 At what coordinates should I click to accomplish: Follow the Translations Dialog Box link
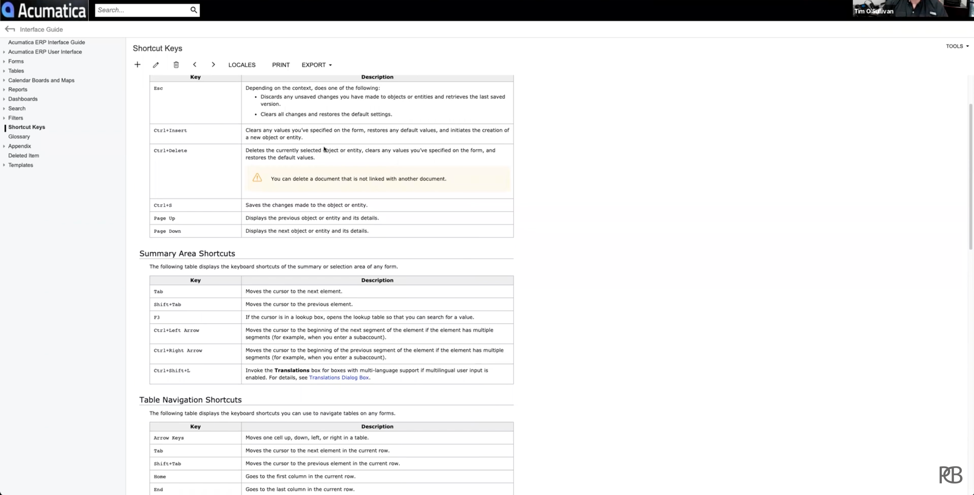339,378
